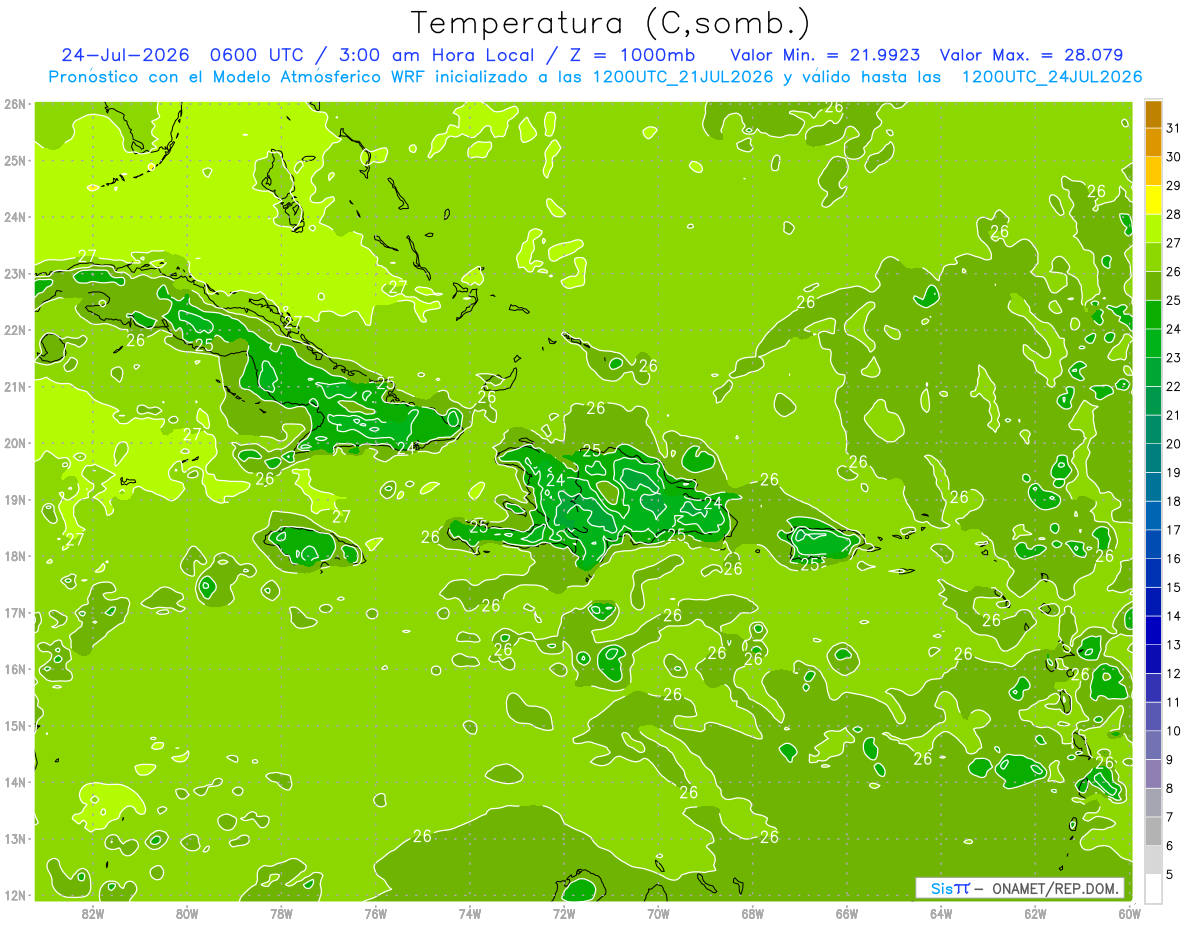Pick the blue legend swatch between 14 and 15

click(1153, 601)
